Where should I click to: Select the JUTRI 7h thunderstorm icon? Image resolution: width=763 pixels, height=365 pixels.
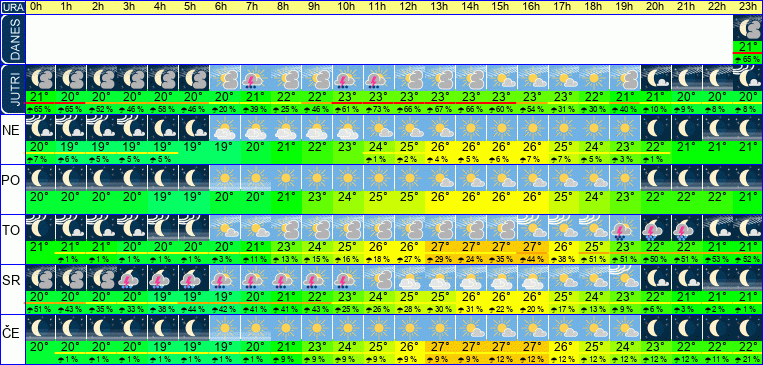[255, 78]
